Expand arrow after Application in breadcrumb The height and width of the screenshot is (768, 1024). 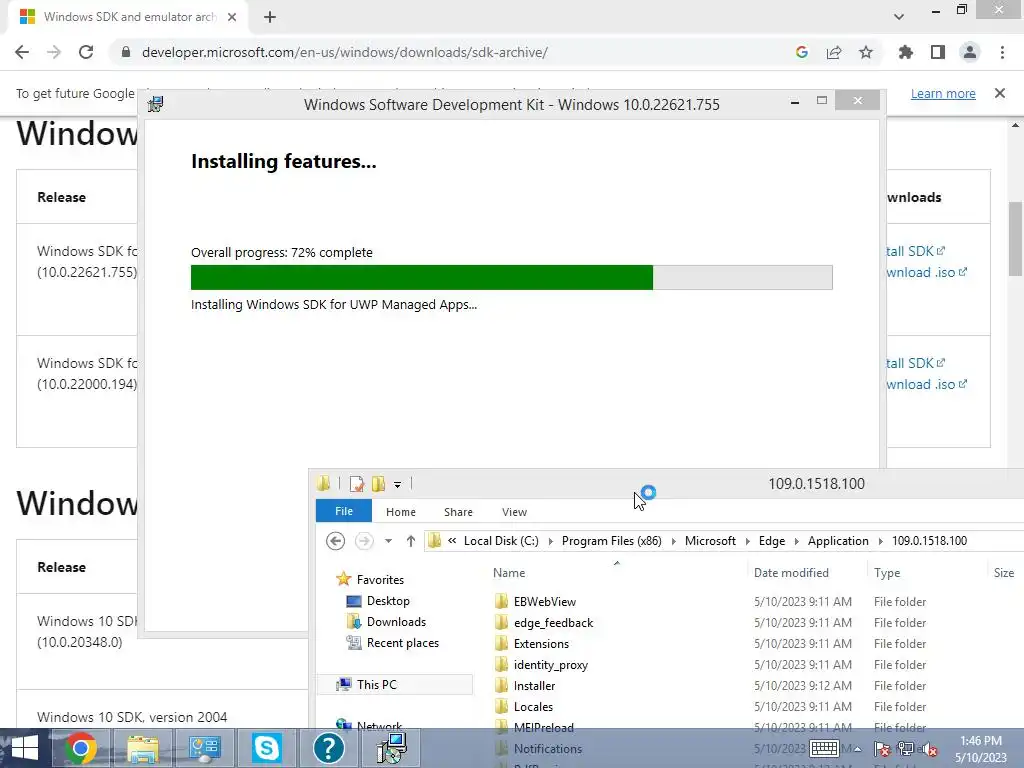[x=880, y=541]
